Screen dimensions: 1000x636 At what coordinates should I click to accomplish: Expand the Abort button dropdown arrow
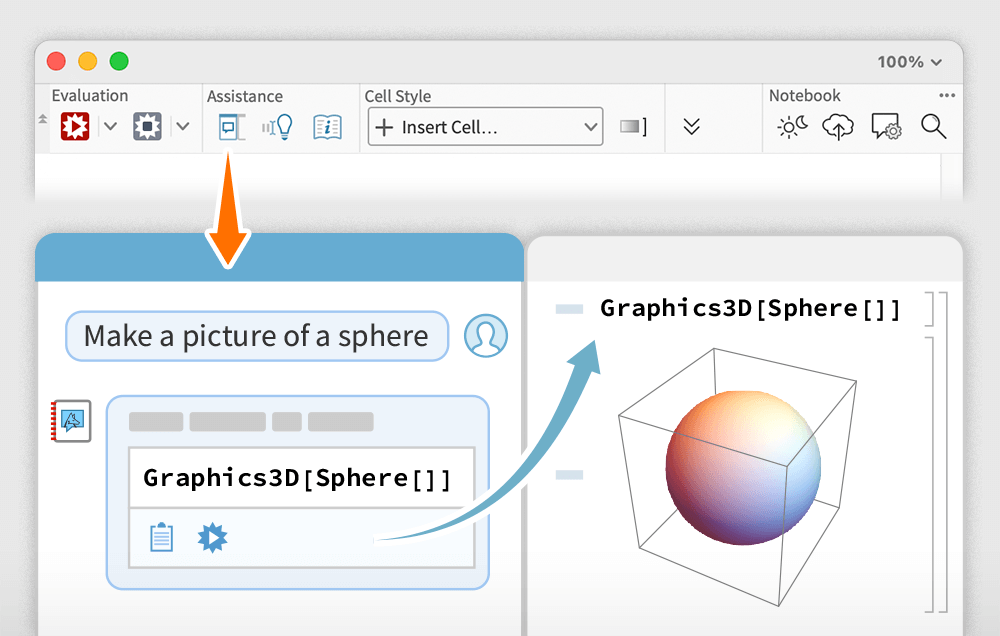182,126
